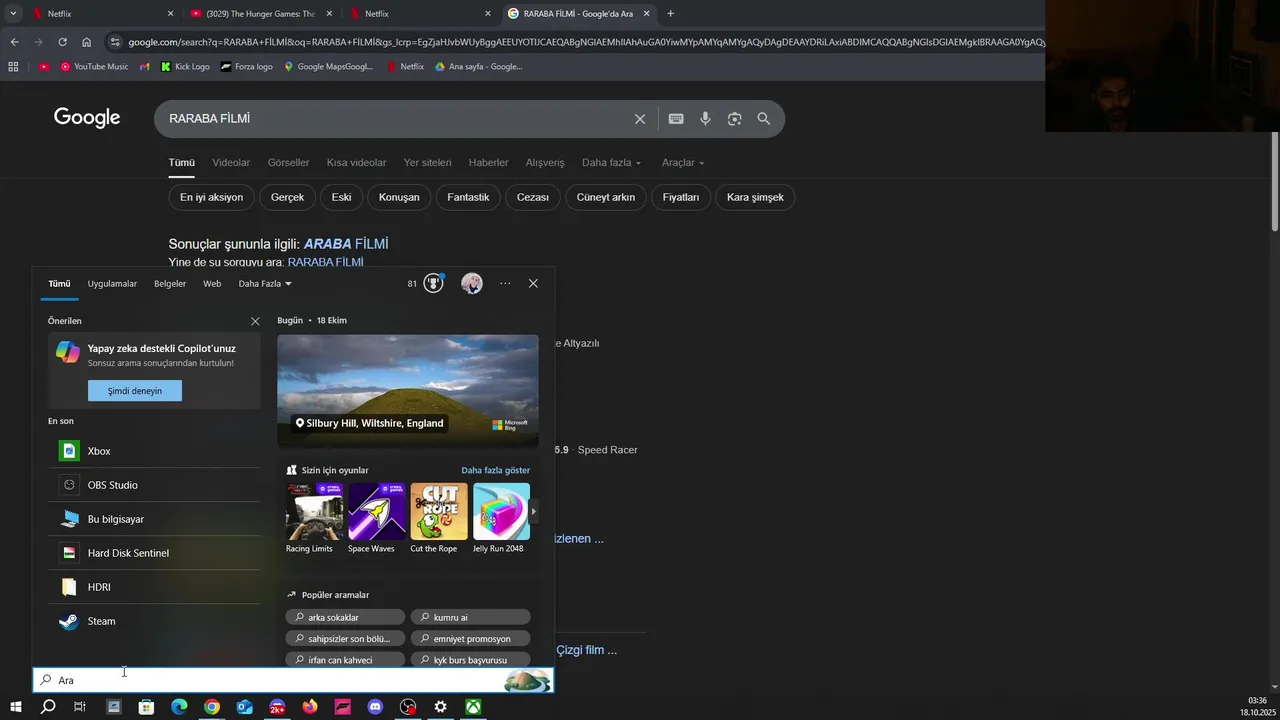The image size is (1280, 720).
Task: Open Xbox from recent apps list
Action: [154, 451]
